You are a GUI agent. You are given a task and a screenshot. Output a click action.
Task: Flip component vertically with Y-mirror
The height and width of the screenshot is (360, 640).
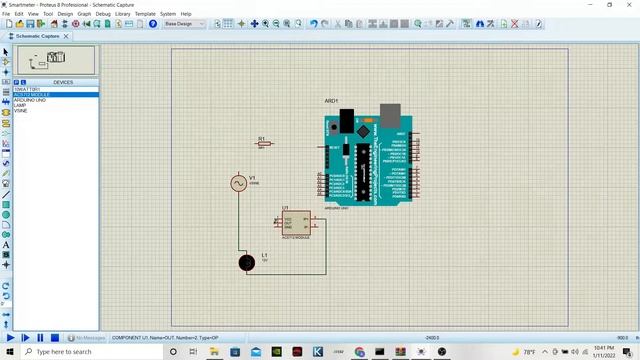[x=6, y=324]
